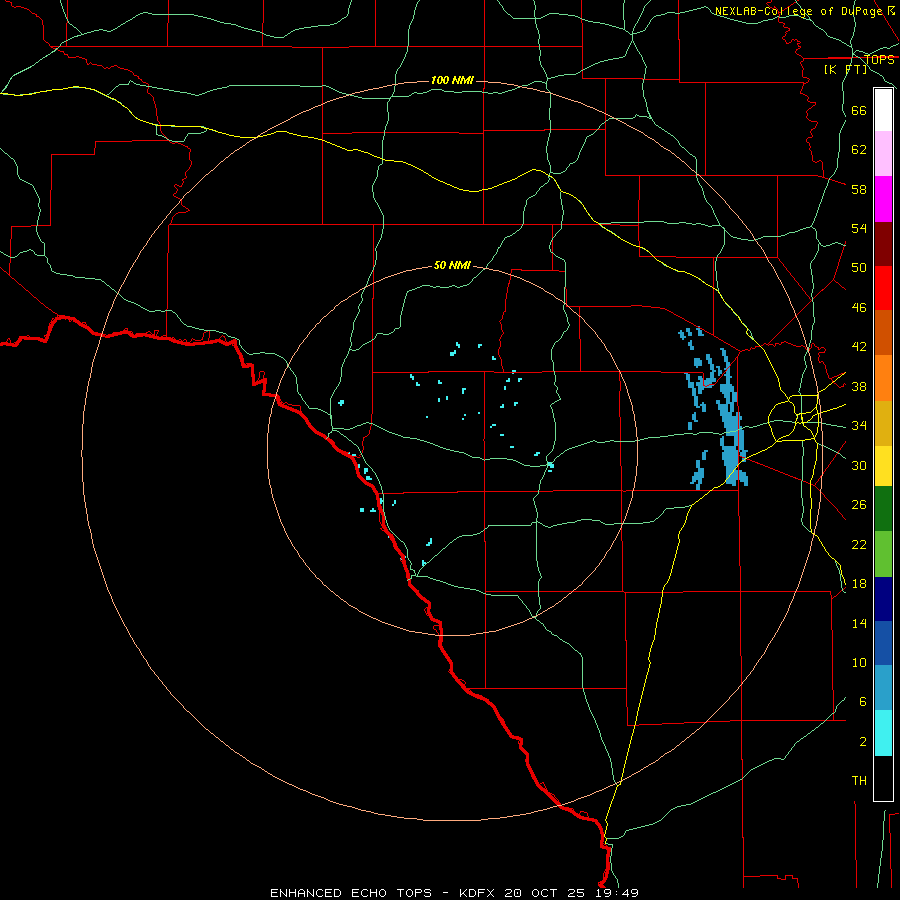Click the '18' legend value
The width and height of the screenshot is (900, 900).
pyautogui.click(x=859, y=584)
